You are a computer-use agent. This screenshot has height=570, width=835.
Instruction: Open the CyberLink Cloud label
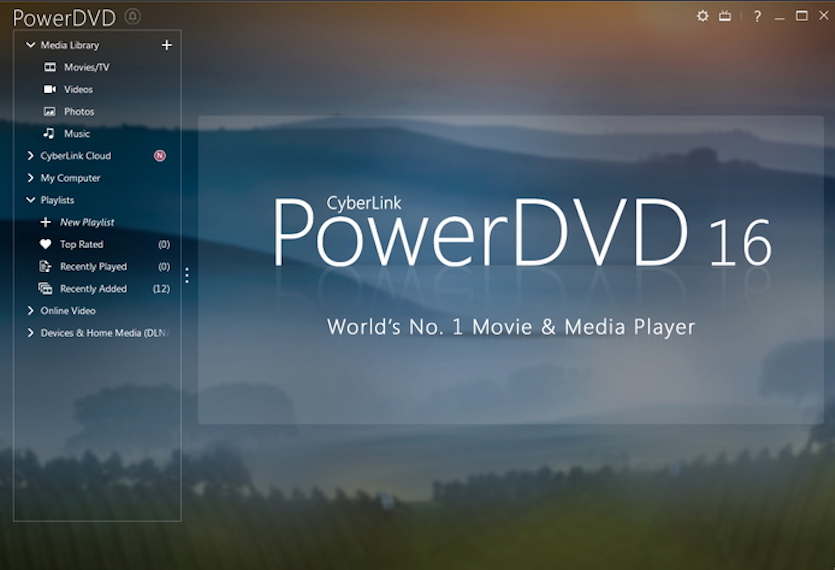76,156
